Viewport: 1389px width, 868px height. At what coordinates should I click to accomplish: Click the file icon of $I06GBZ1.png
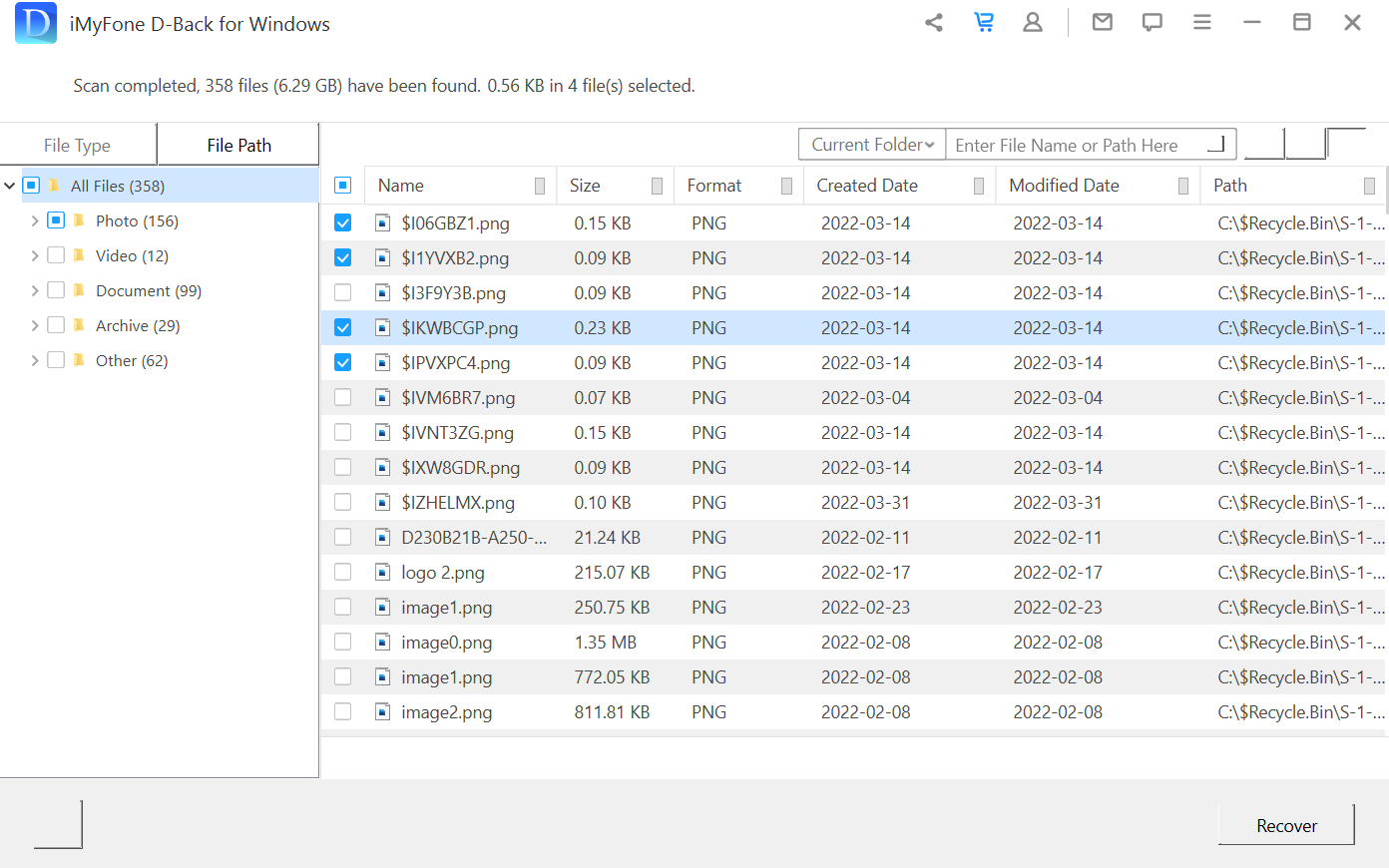coord(382,222)
